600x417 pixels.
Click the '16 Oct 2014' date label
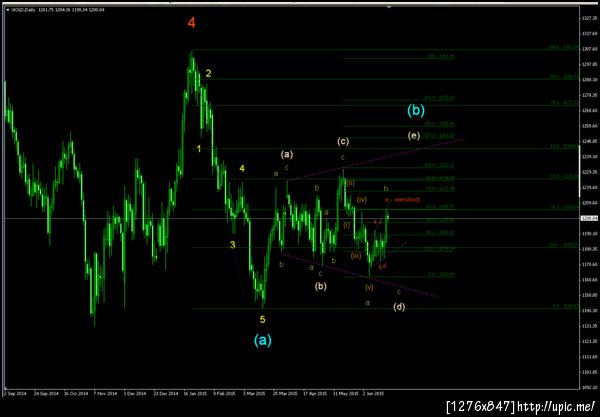point(76,393)
